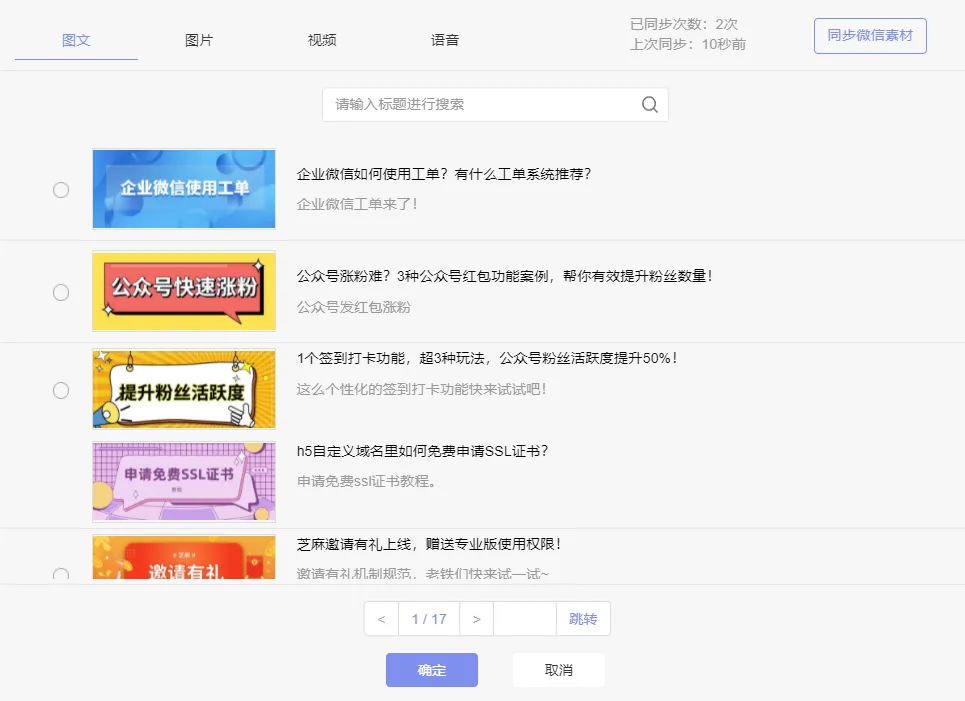The image size is (965, 701).
Task: Click title 芝麻邀请有礼上线，赠送专业版使用权限！
Action: [x=429, y=544]
